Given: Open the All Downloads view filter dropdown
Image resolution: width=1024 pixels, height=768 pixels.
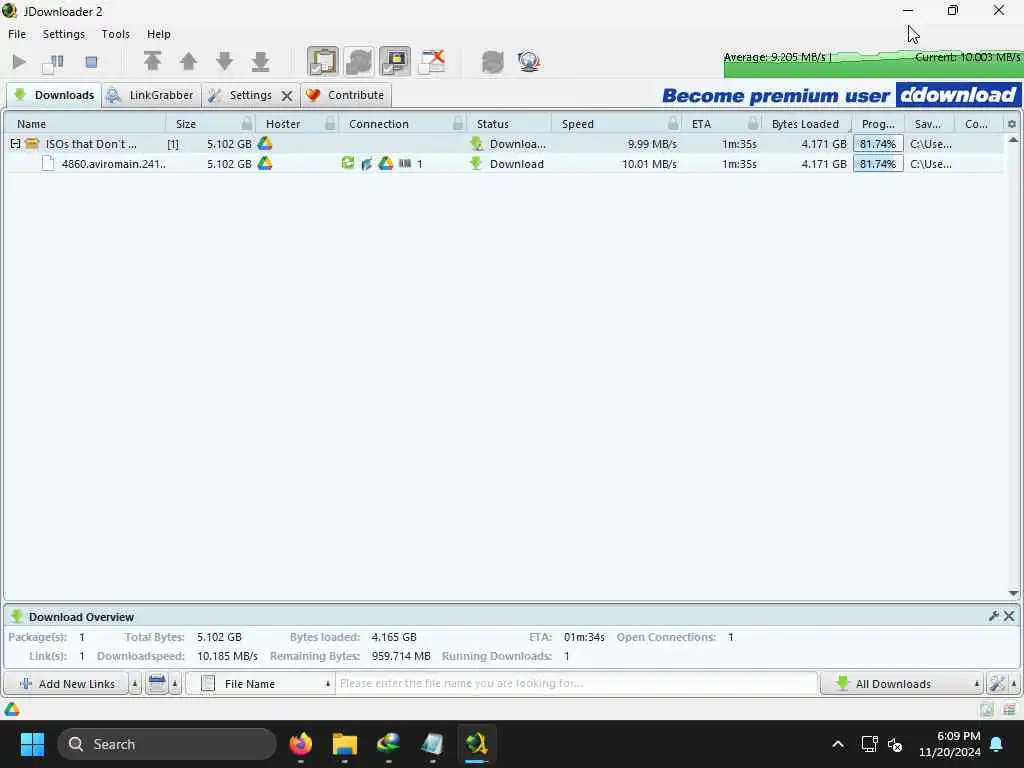Looking at the screenshot, I should tap(902, 684).
